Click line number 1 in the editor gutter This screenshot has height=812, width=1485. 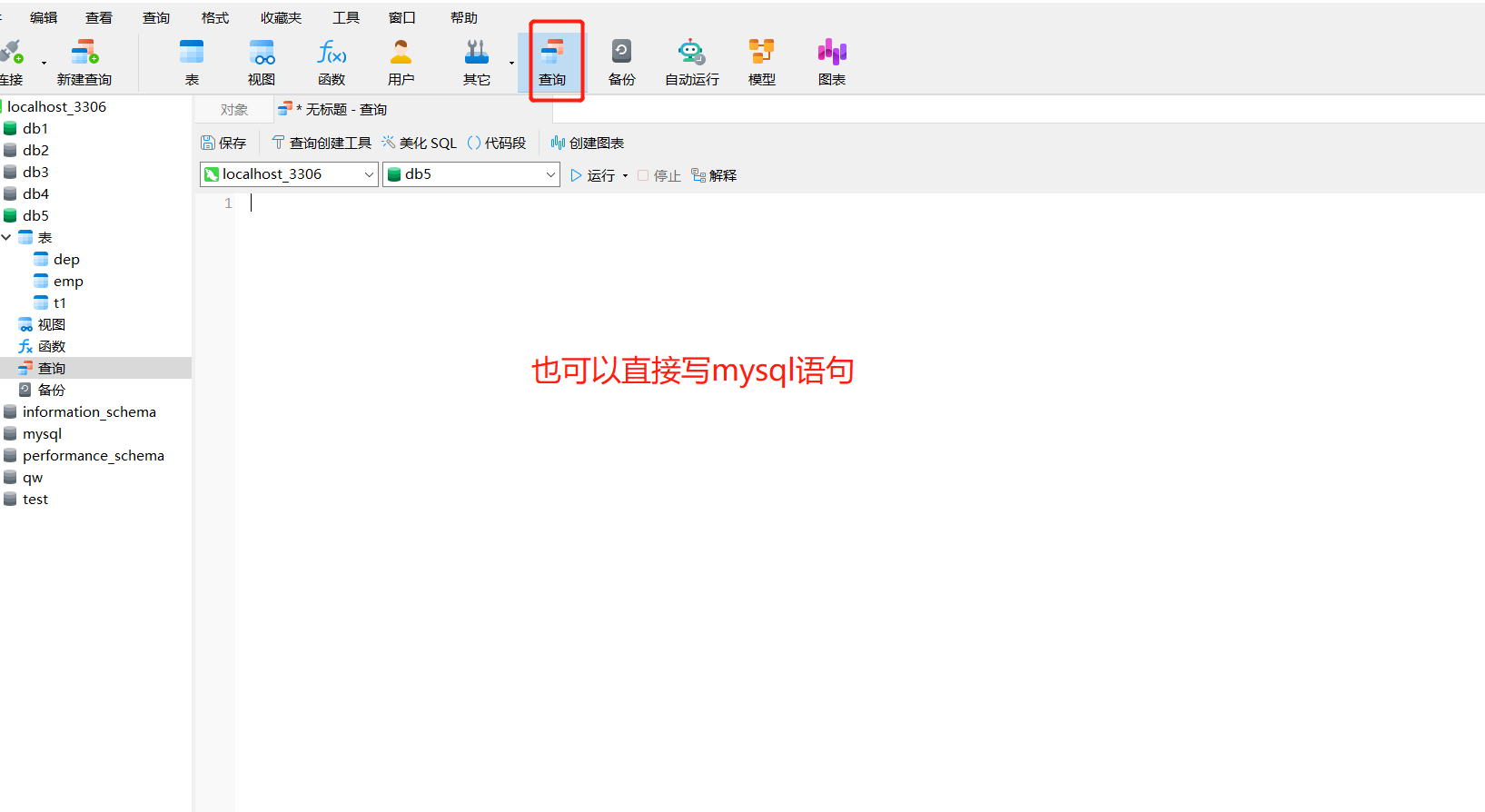point(228,203)
